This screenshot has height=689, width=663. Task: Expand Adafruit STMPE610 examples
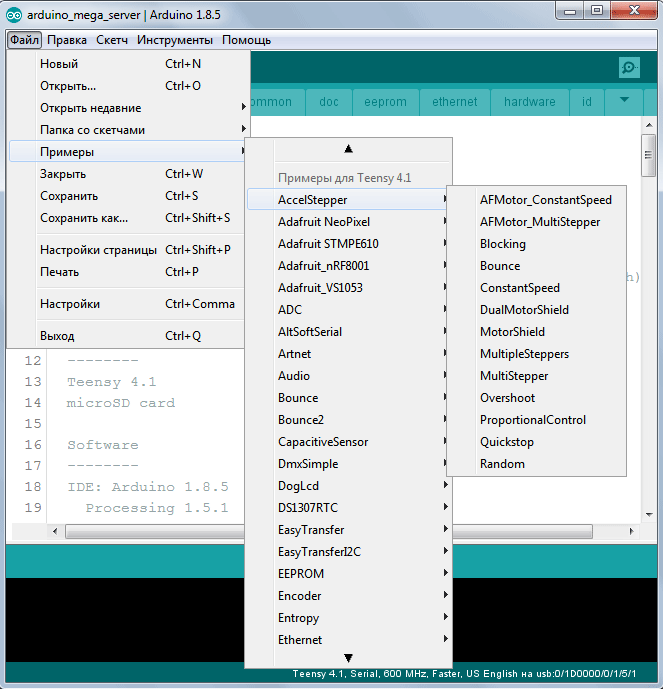[x=348, y=244]
